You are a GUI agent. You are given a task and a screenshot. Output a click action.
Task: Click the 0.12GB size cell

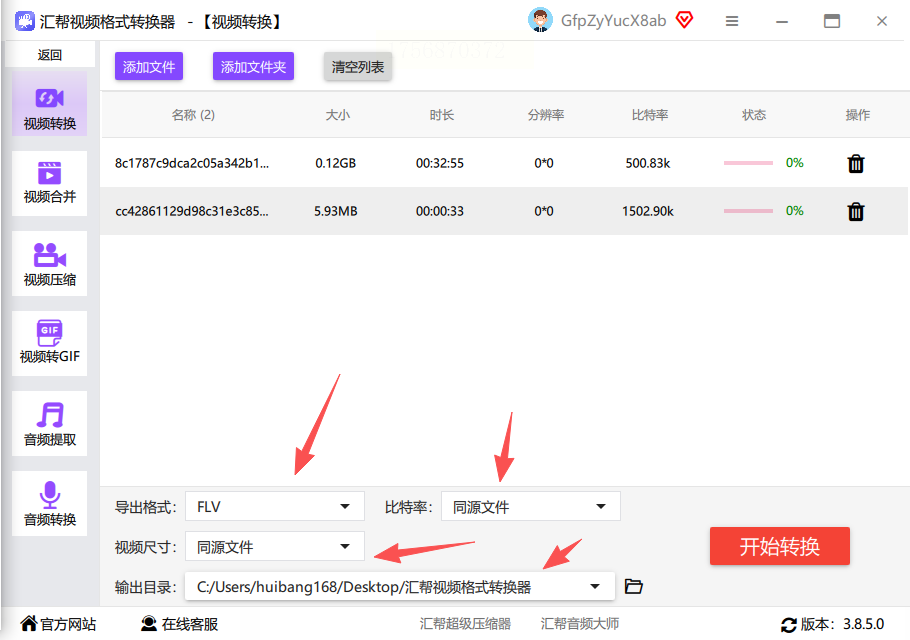[335, 163]
